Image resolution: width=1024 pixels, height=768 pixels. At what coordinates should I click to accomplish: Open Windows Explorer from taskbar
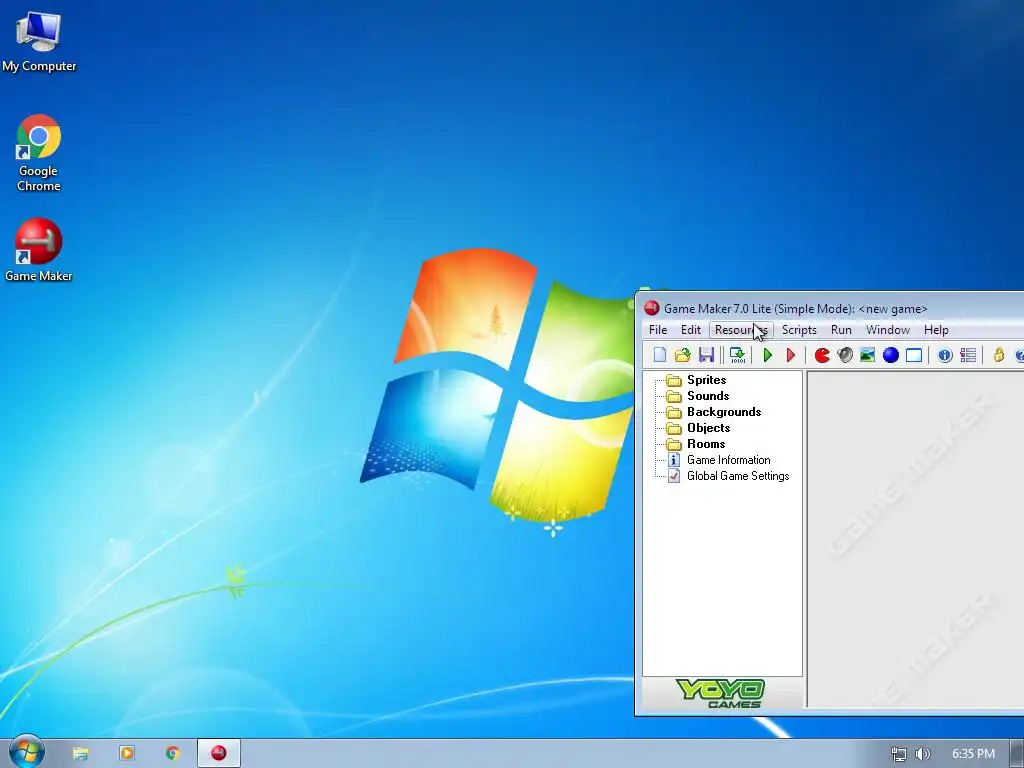tap(80, 754)
